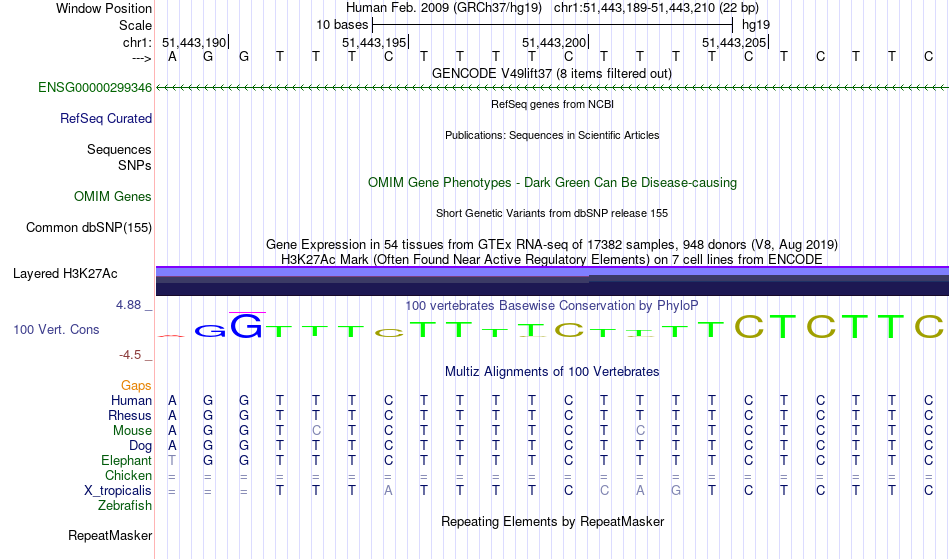Click the H3K27Ac layered signal bar
Screen dimensions: 950x559
pyautogui.click(x=552, y=281)
